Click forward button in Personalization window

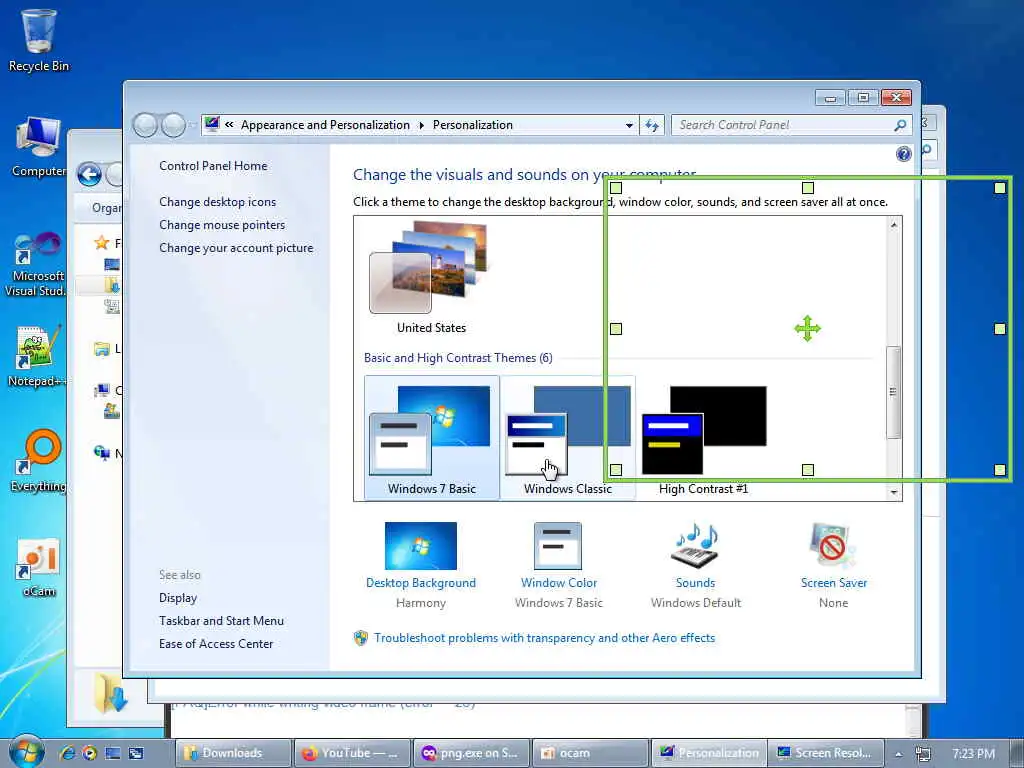pyautogui.click(x=174, y=125)
